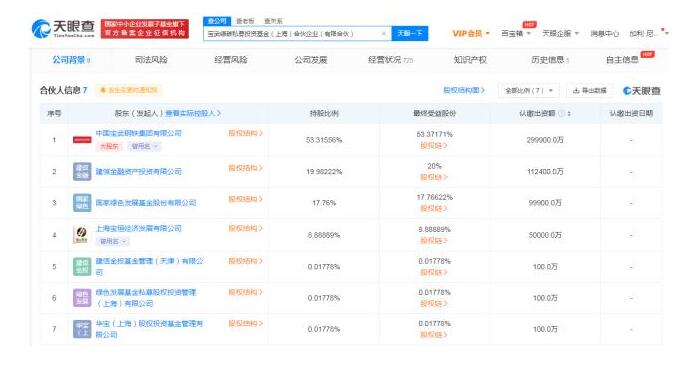Image resolution: width=689 pixels, height=380 pixels.
Task: Switch to the 查公司 search tab
Action: coord(217,21)
